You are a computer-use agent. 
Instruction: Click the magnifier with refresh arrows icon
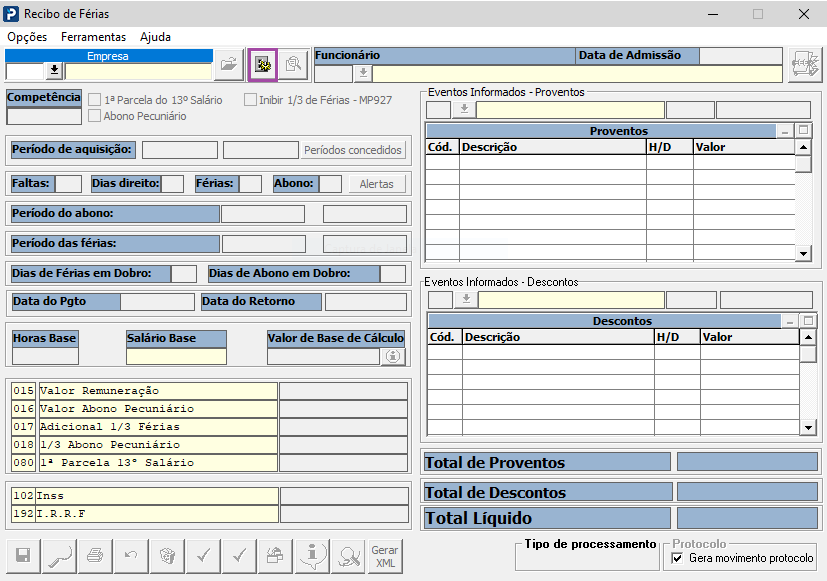coord(348,555)
